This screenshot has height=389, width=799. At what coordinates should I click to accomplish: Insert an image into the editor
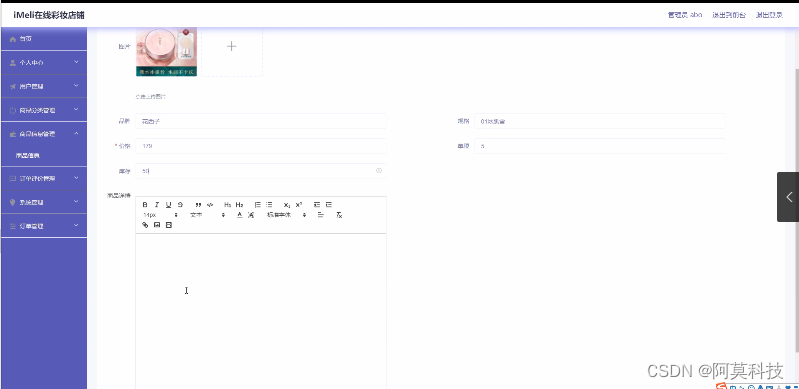click(x=157, y=225)
